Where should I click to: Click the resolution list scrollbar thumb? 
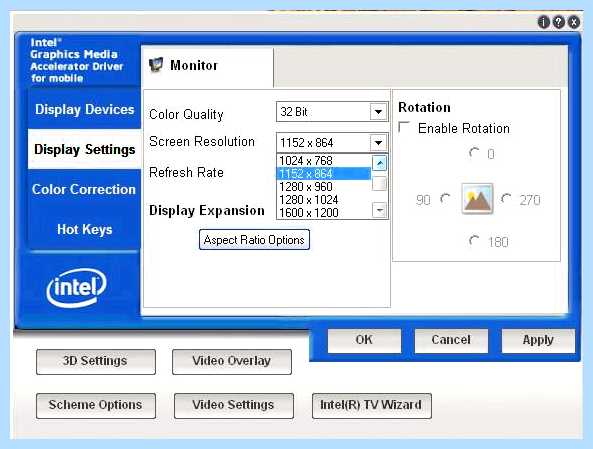click(x=379, y=184)
